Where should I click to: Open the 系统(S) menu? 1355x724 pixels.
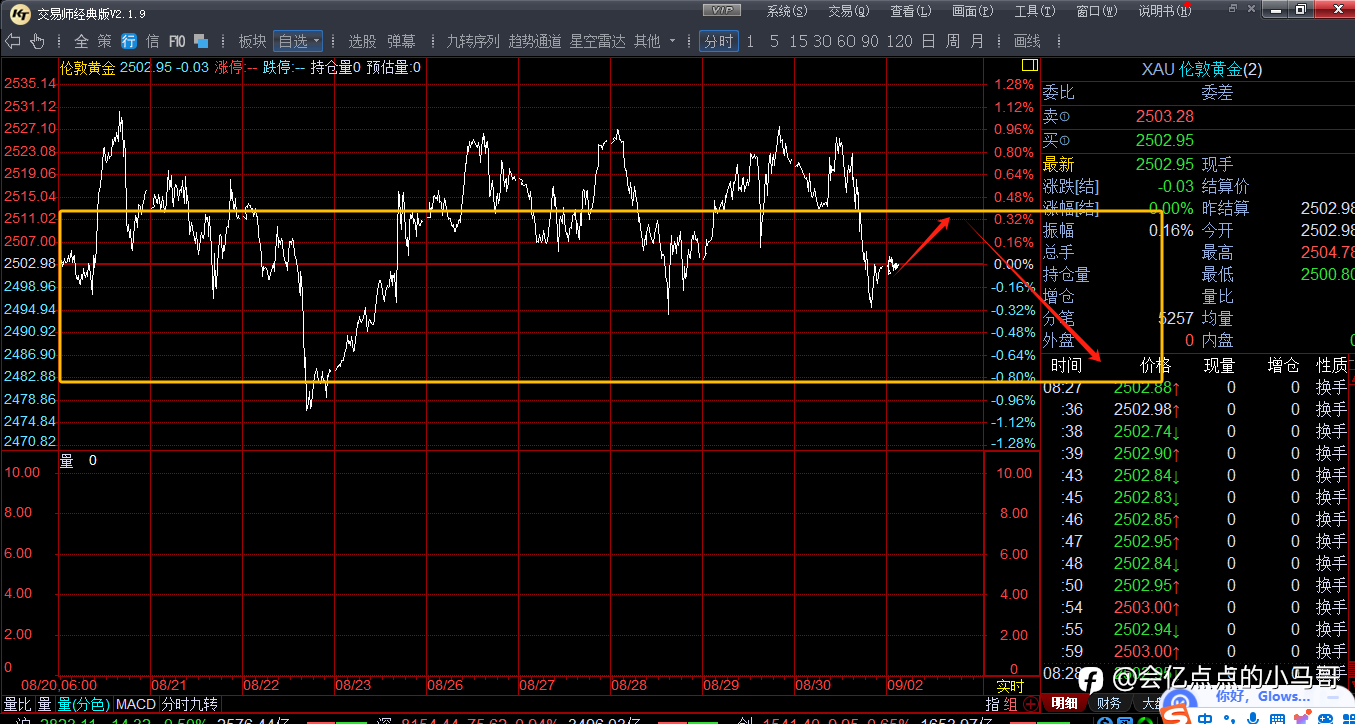786,11
